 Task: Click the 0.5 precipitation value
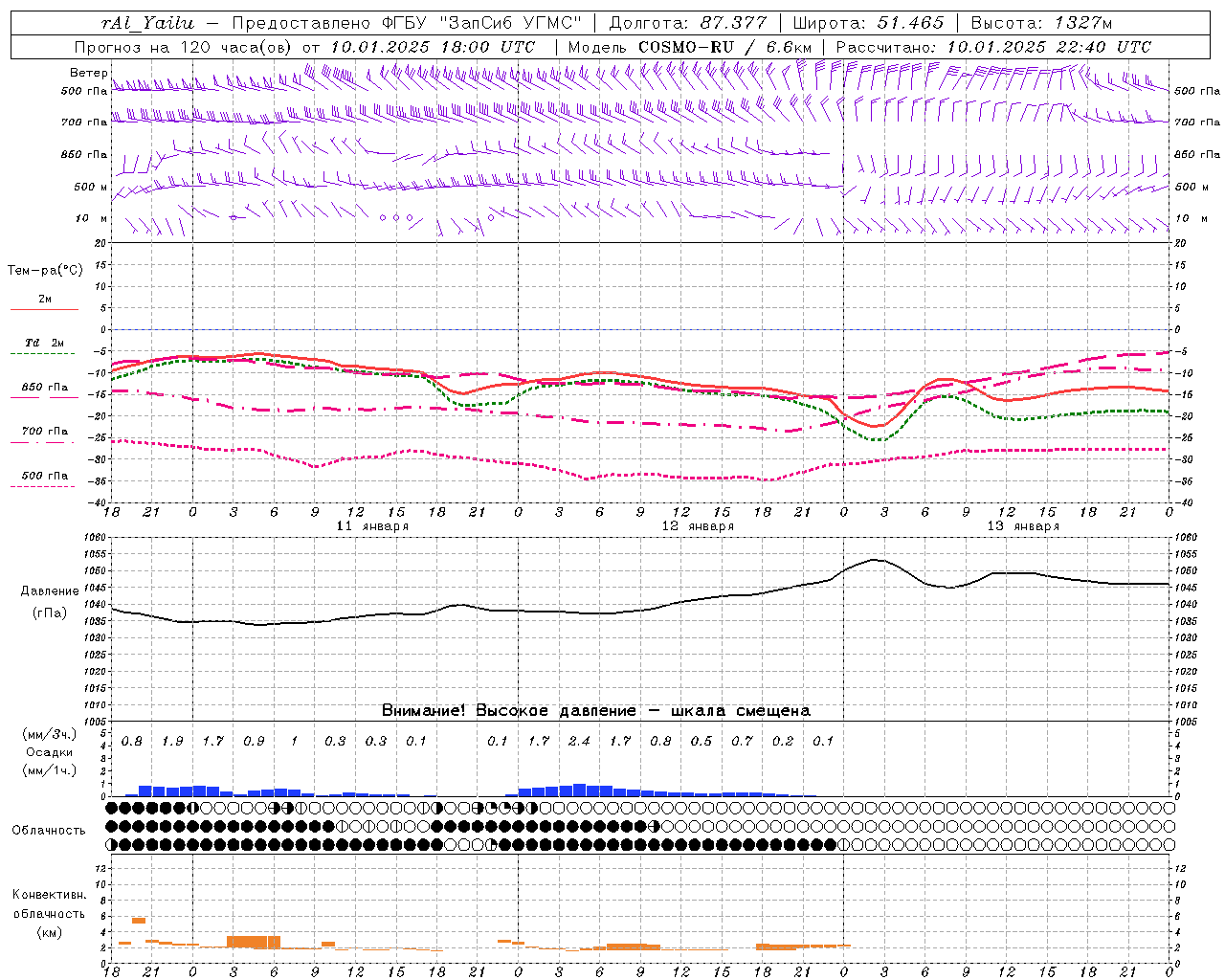point(702,742)
